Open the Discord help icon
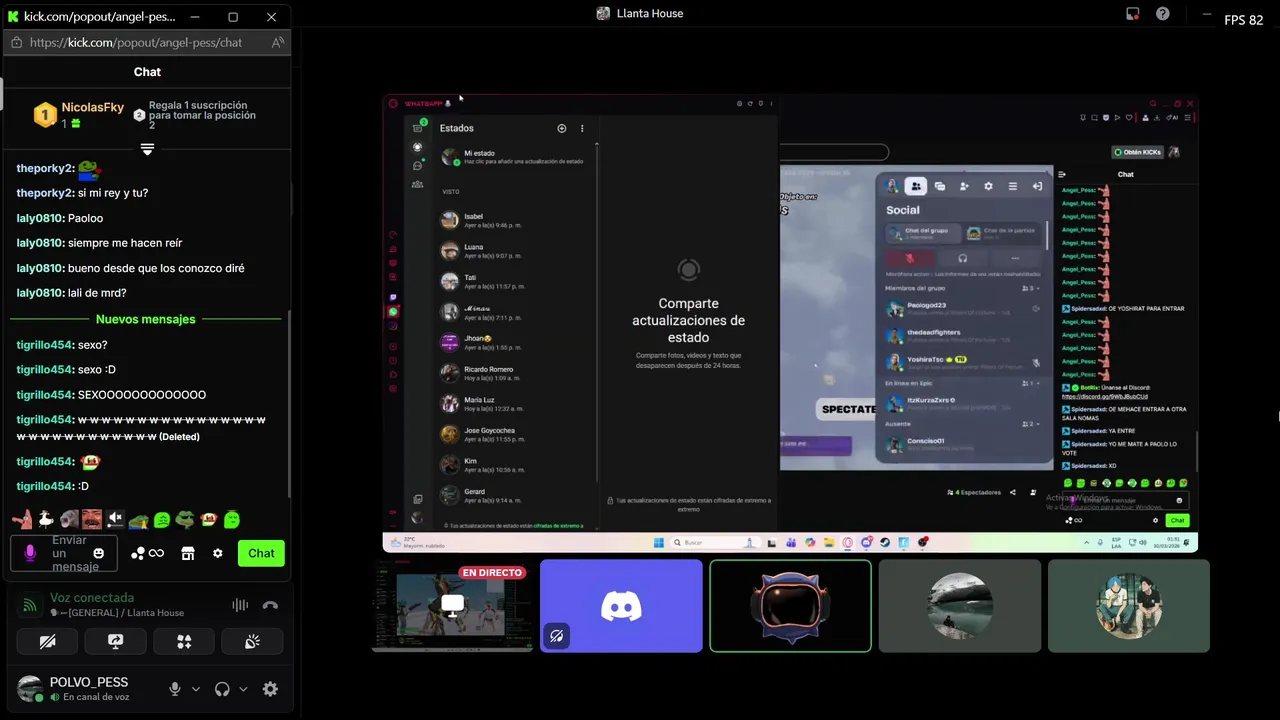Viewport: 1280px width, 720px height. pyautogui.click(x=1163, y=14)
